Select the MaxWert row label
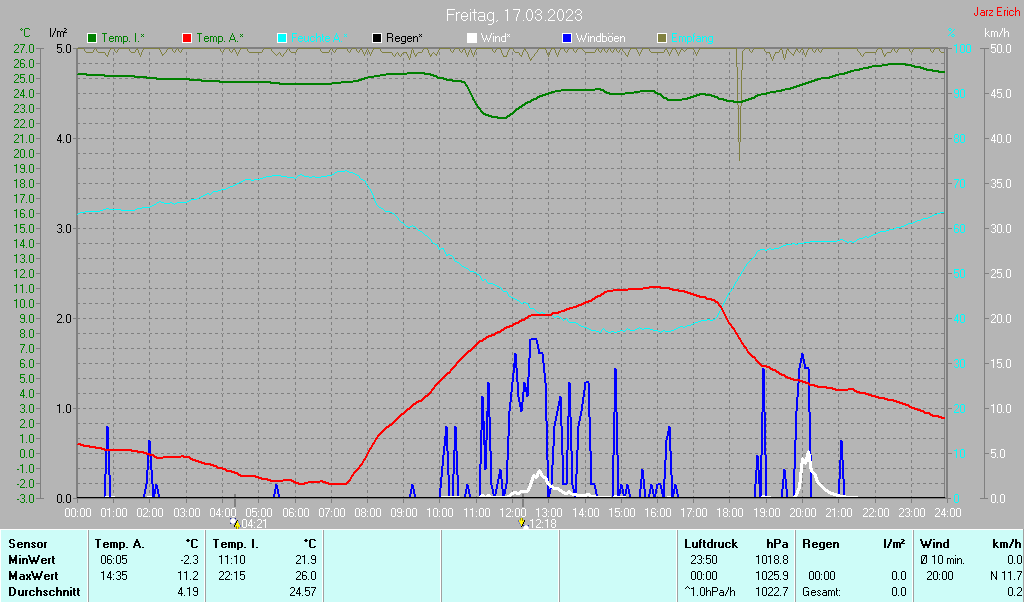The width and height of the screenshot is (1024, 602). (33, 577)
